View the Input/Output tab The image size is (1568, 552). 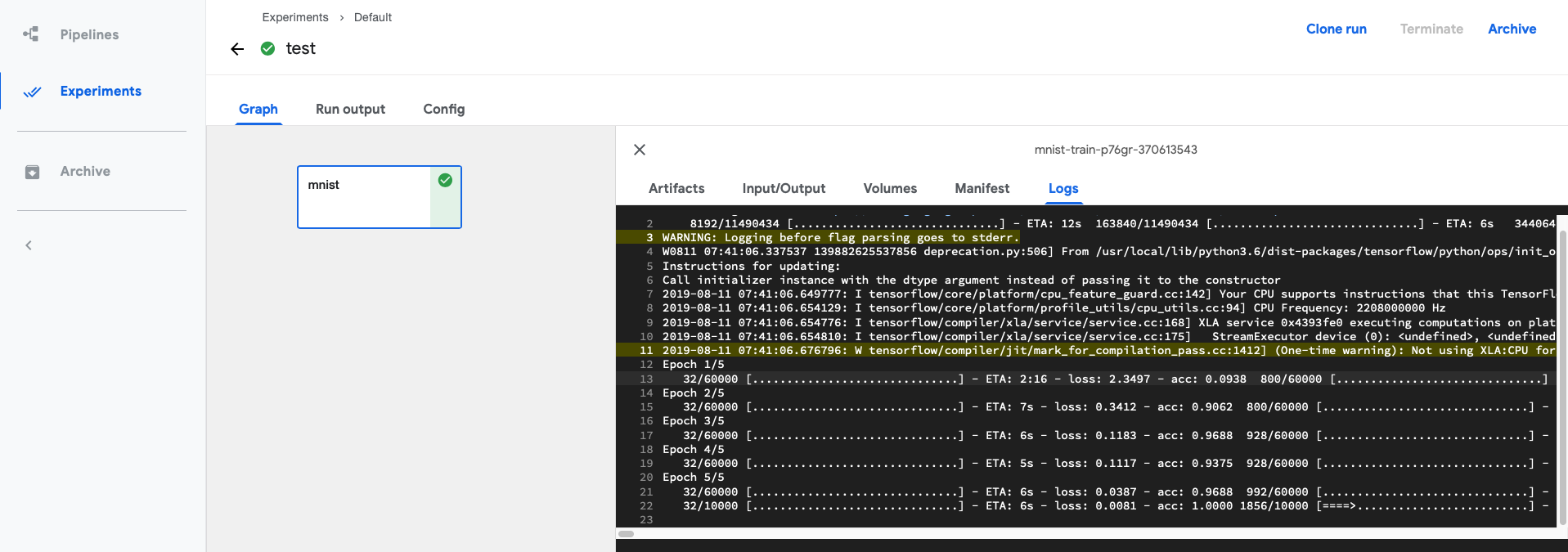(x=783, y=189)
